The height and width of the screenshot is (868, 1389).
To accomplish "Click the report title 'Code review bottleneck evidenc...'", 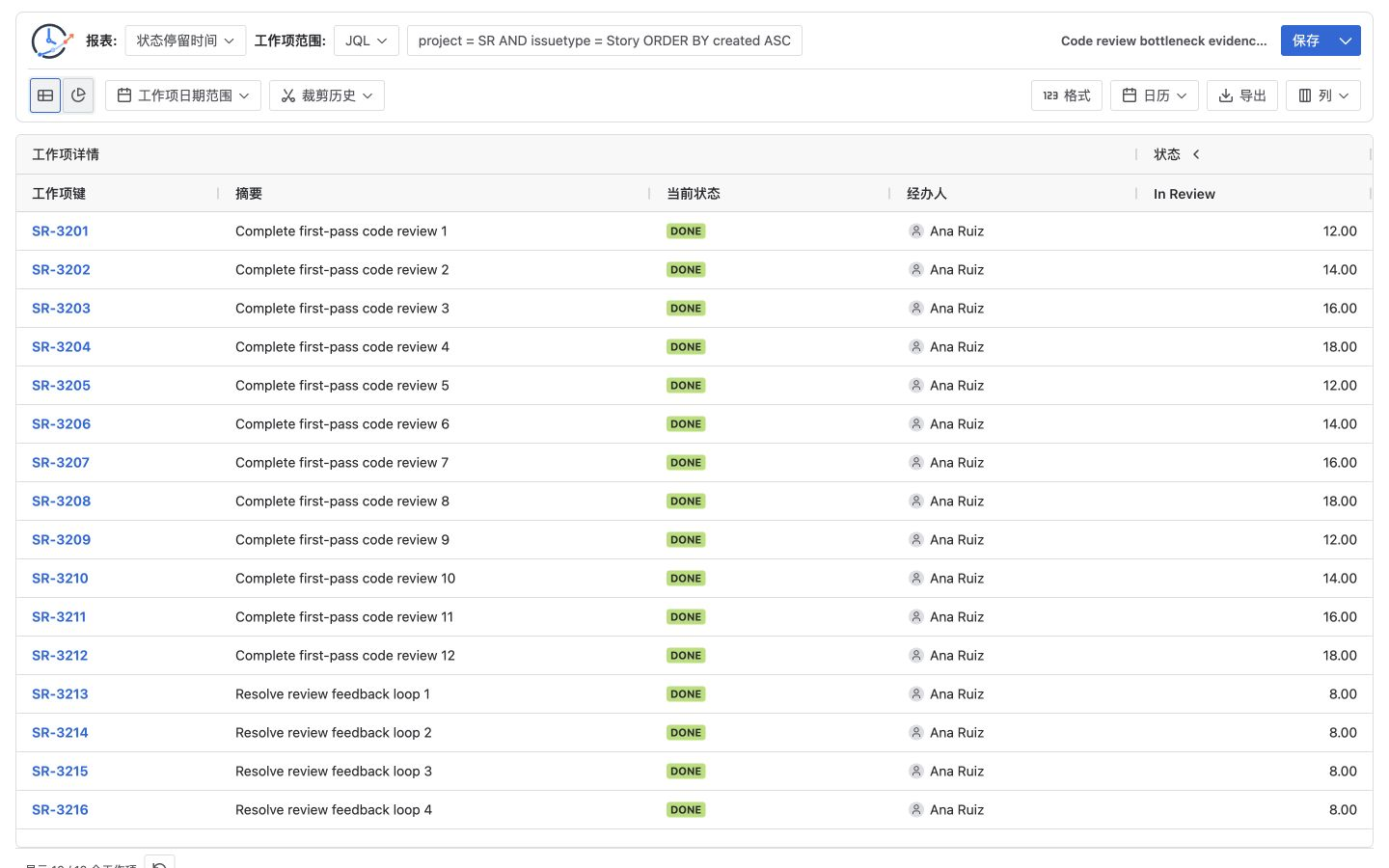I will (1164, 41).
